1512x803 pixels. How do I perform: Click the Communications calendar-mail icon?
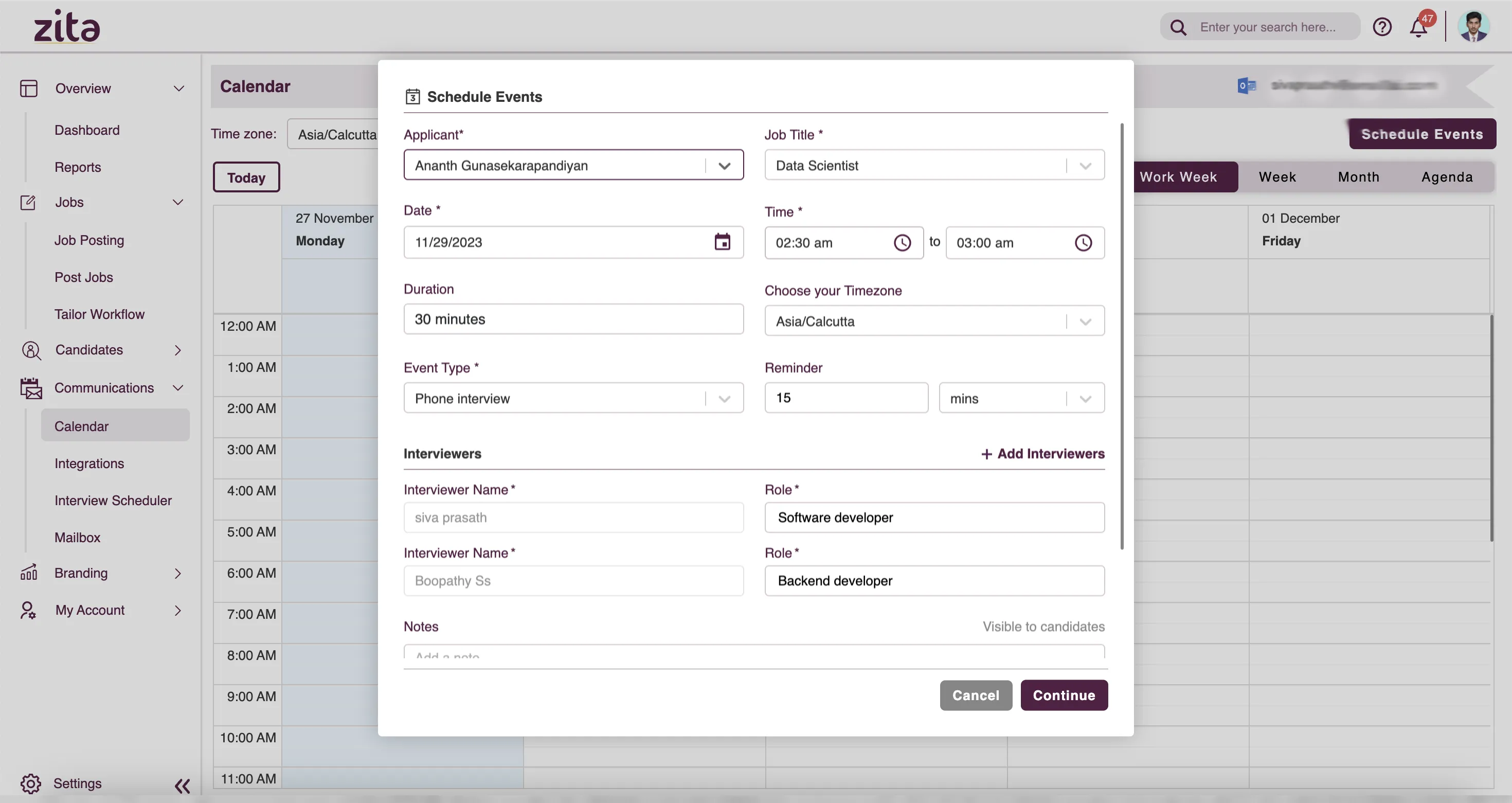pyautogui.click(x=30, y=388)
